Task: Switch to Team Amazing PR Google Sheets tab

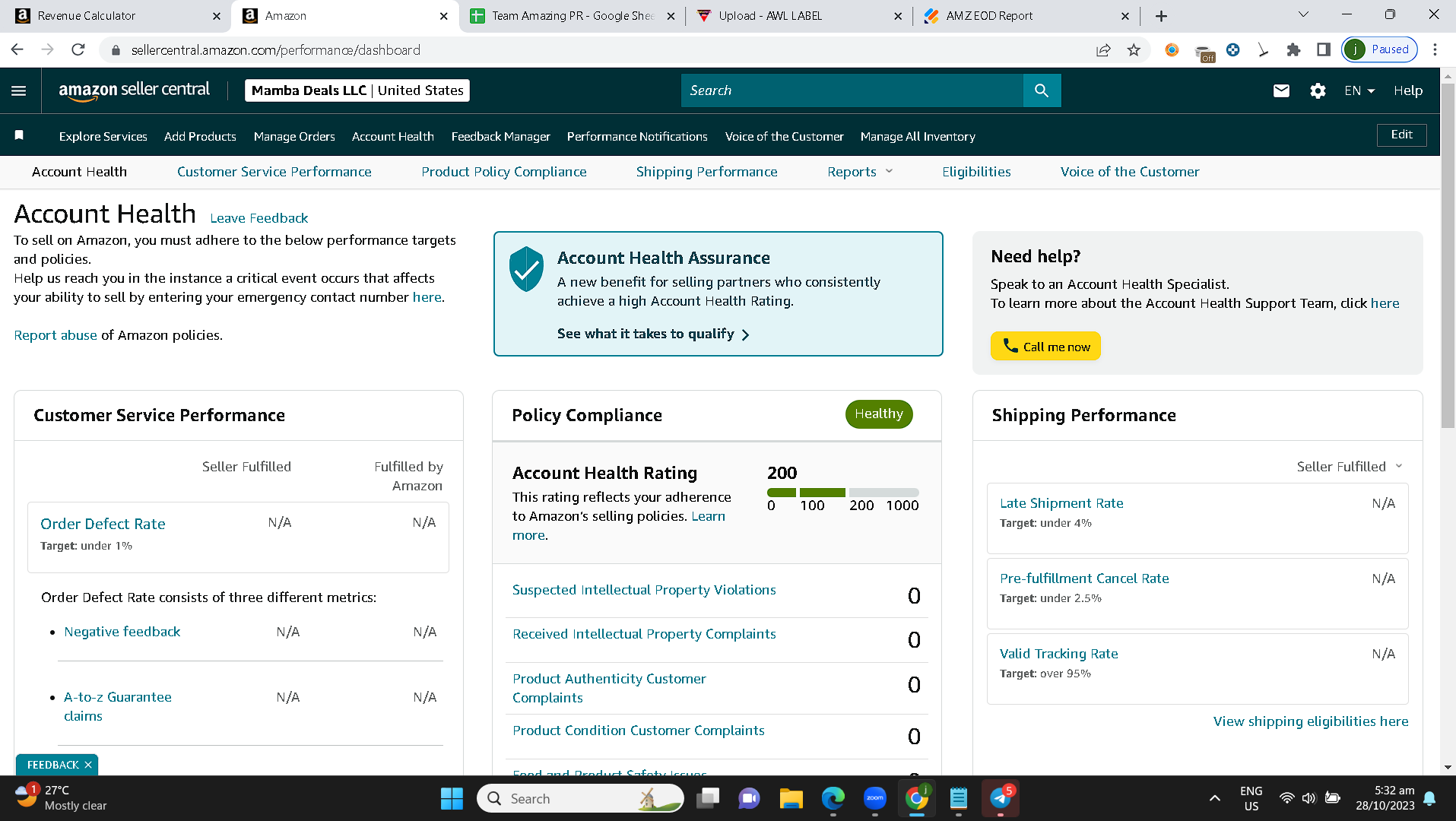Action: pos(572,16)
